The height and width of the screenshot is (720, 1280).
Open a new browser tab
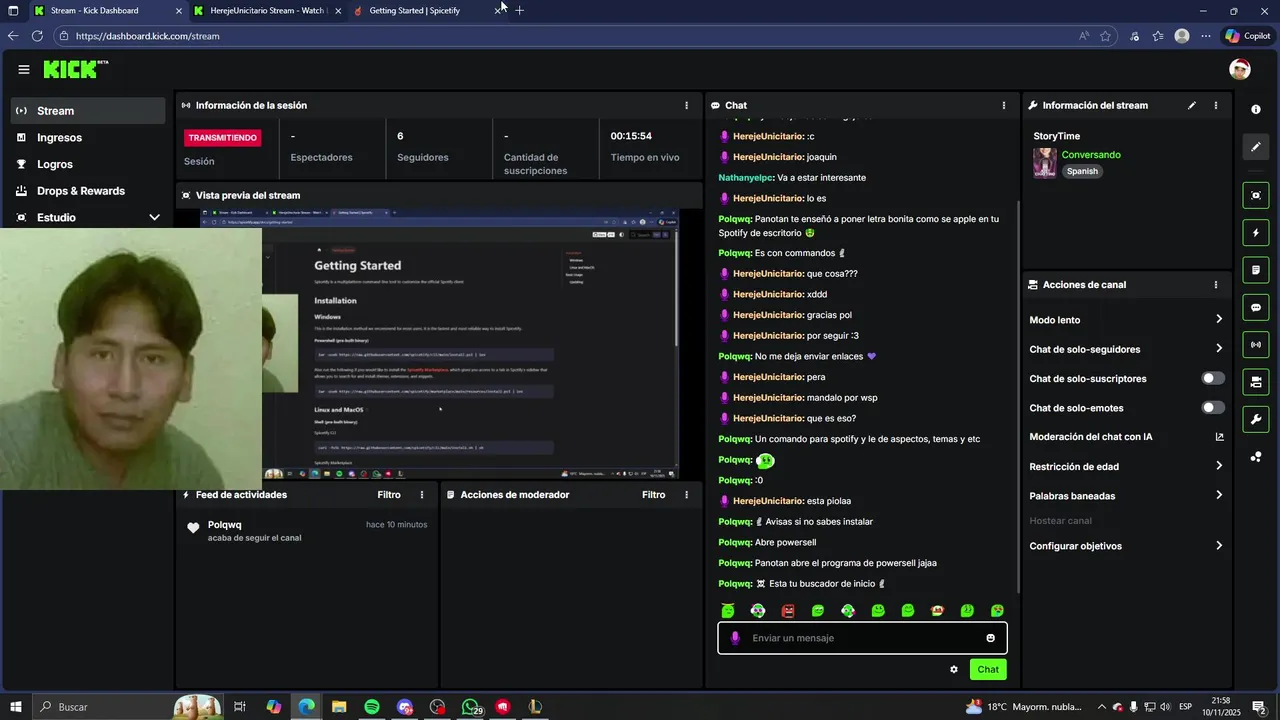519,10
